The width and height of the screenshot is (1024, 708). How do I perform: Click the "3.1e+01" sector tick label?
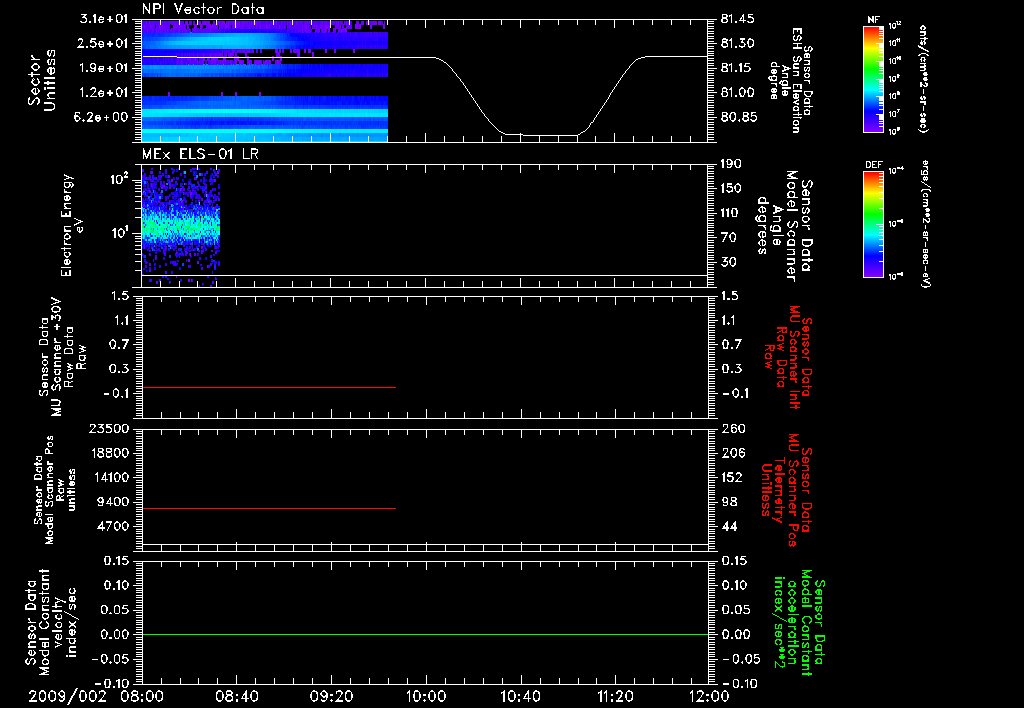(x=104, y=19)
